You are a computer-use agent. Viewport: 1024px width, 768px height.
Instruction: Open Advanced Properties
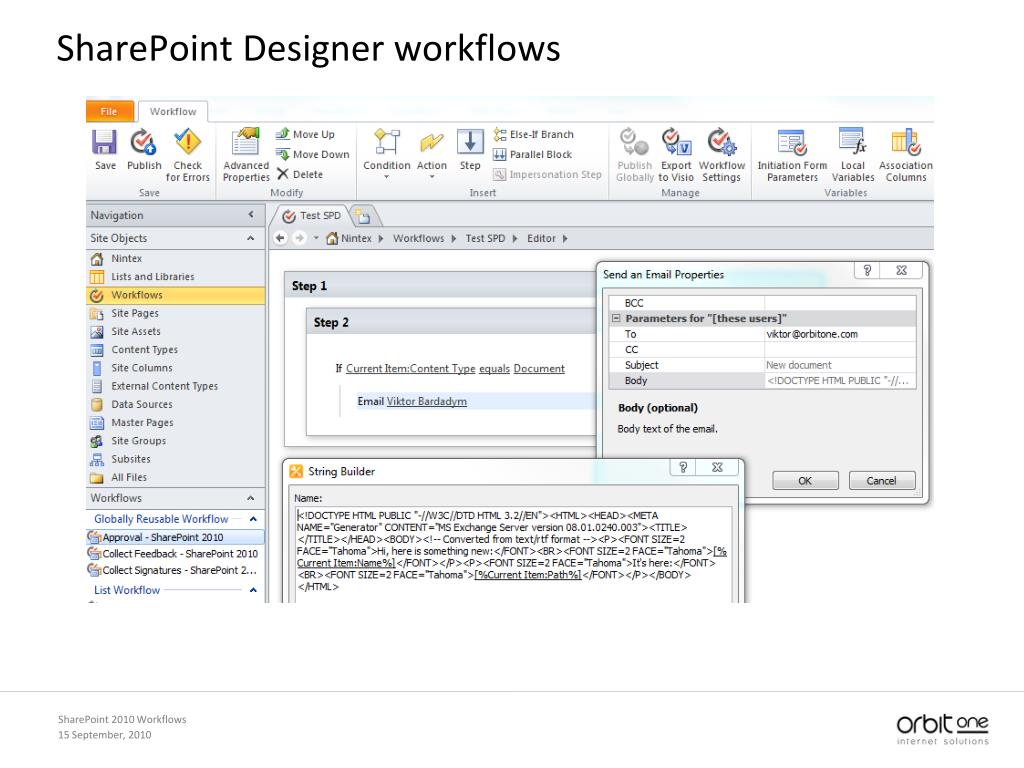pos(246,155)
